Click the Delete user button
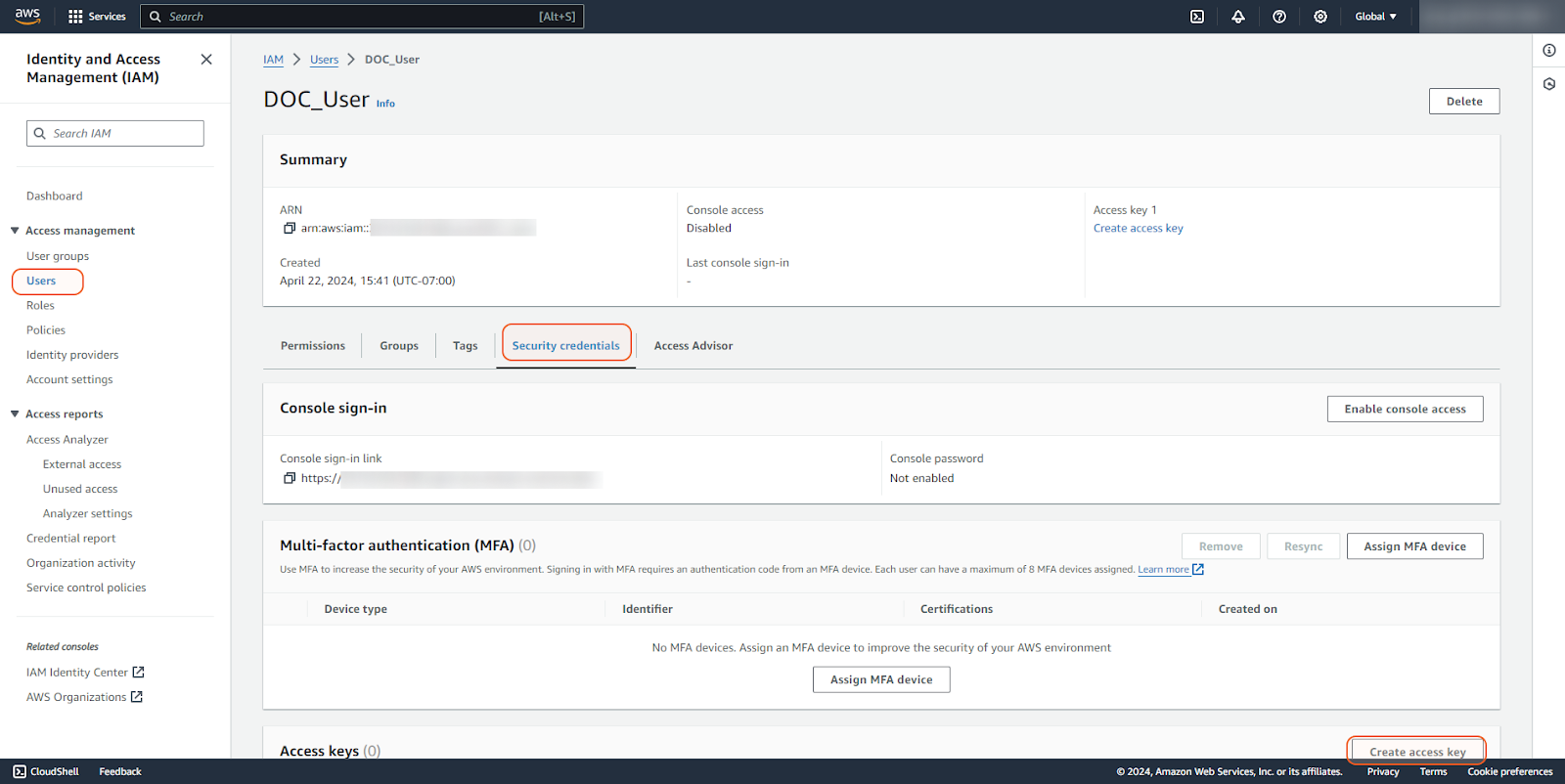1565x784 pixels. tap(1463, 102)
